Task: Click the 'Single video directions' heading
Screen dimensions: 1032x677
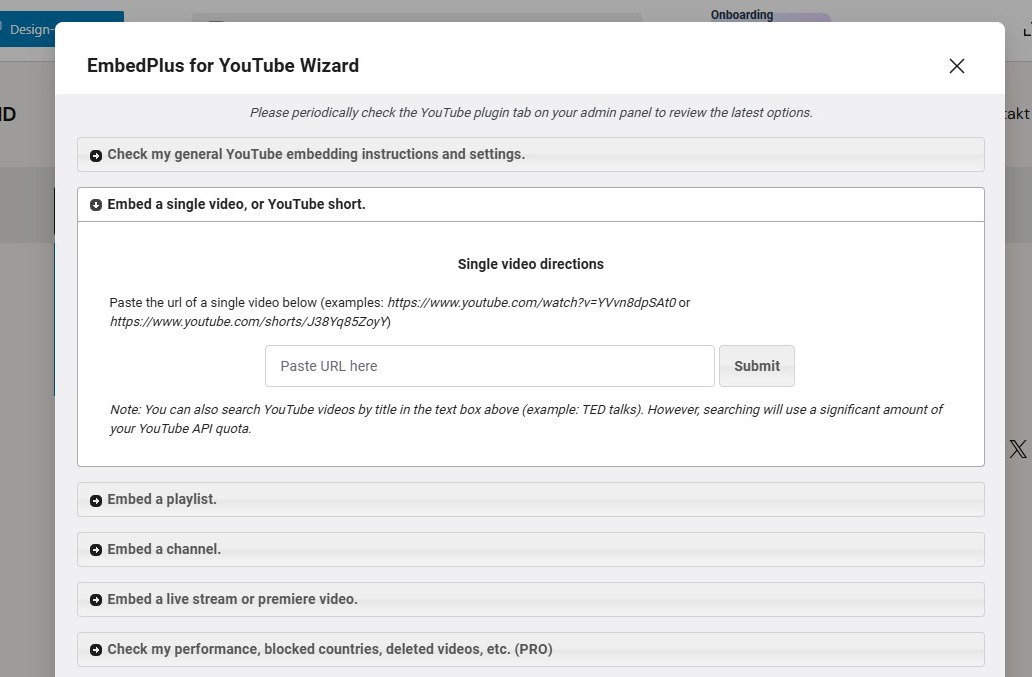Action: [x=530, y=264]
